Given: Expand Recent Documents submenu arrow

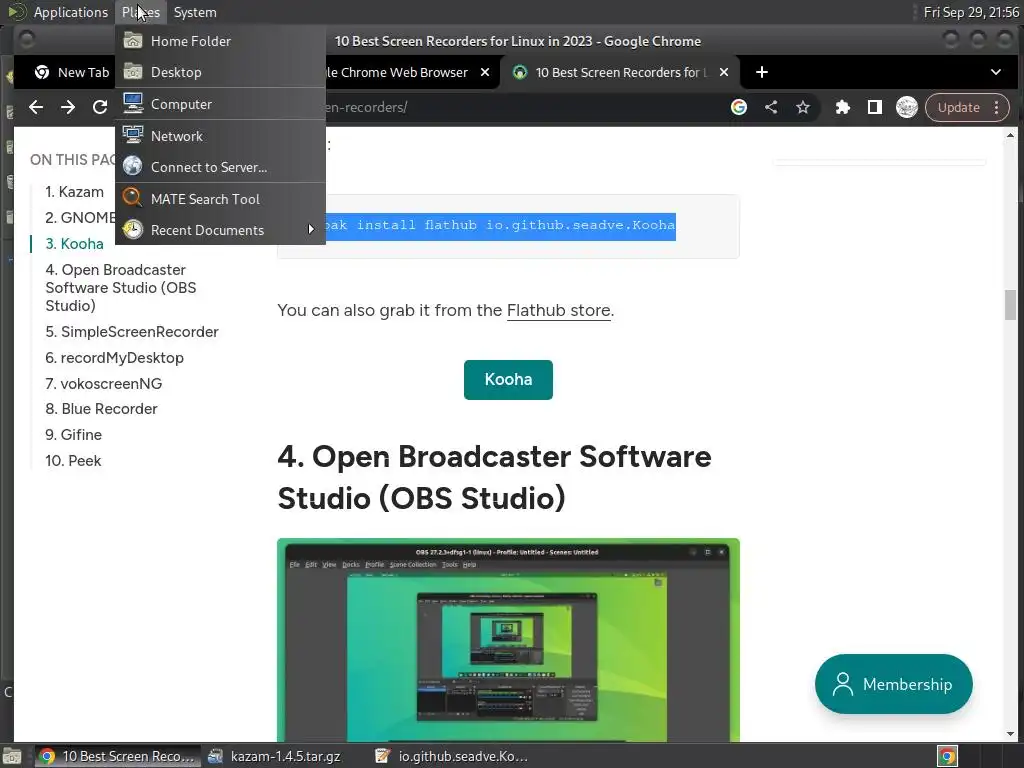Looking at the screenshot, I should (311, 229).
